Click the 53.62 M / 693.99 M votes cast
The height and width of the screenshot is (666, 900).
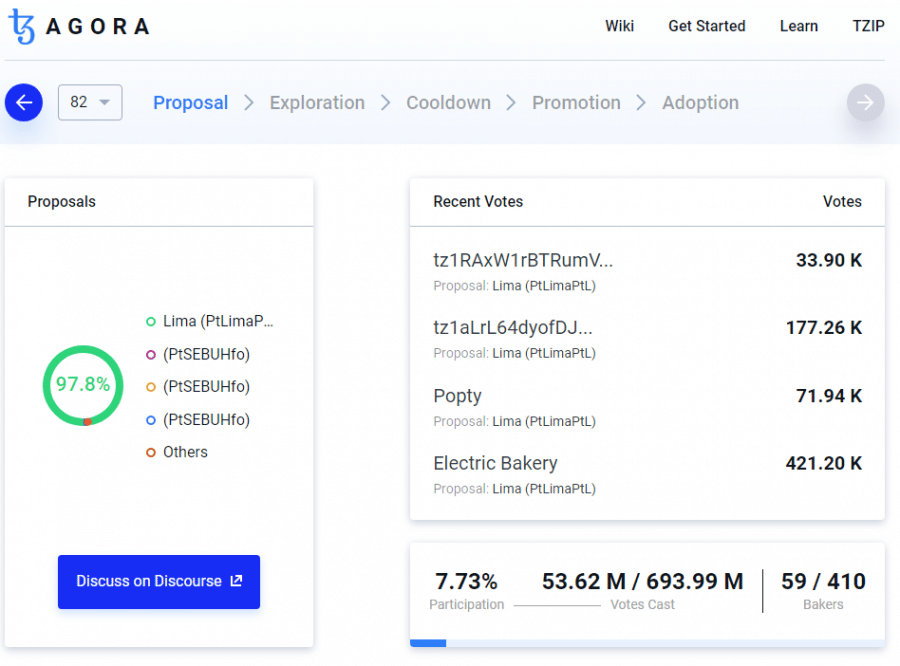[x=642, y=581]
